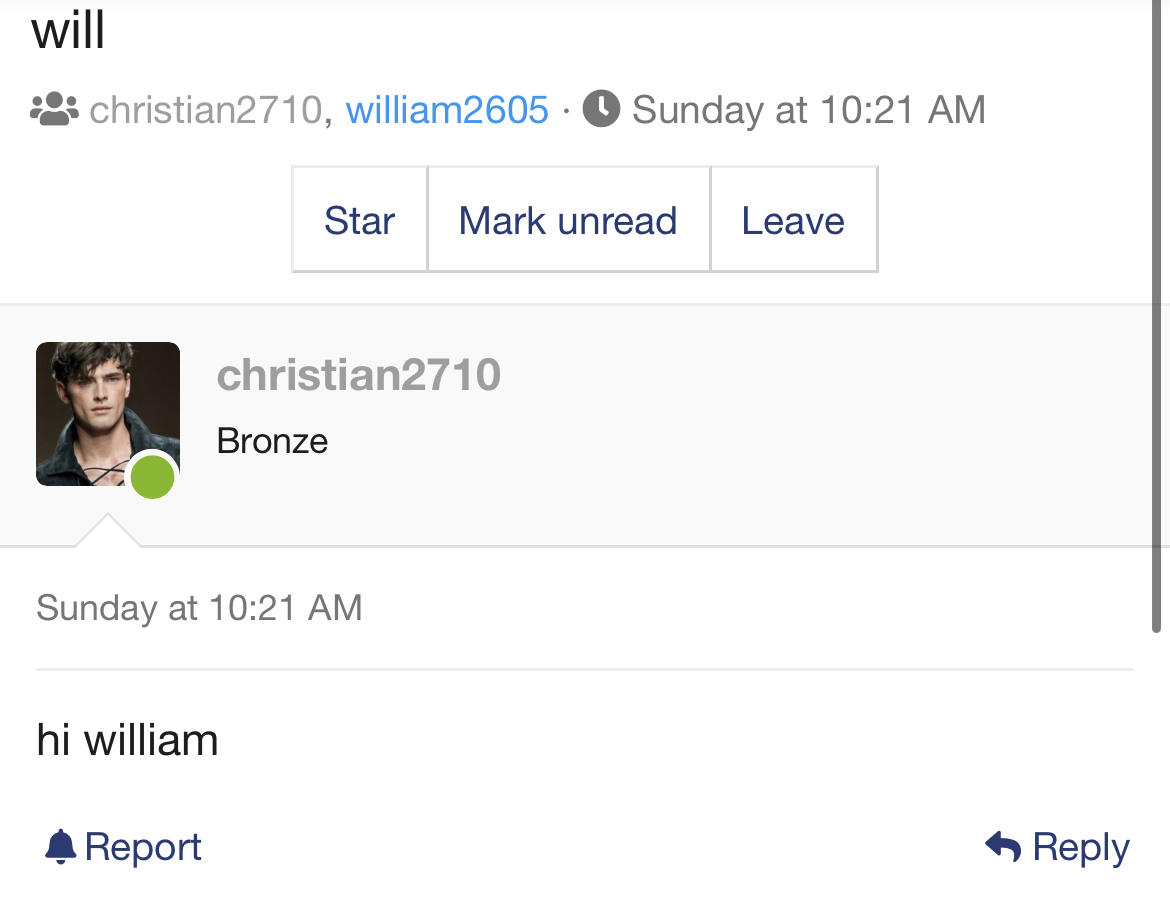Image resolution: width=1170 pixels, height=912 pixels.
Task: Reply to christian2710's message
Action: point(1057,847)
